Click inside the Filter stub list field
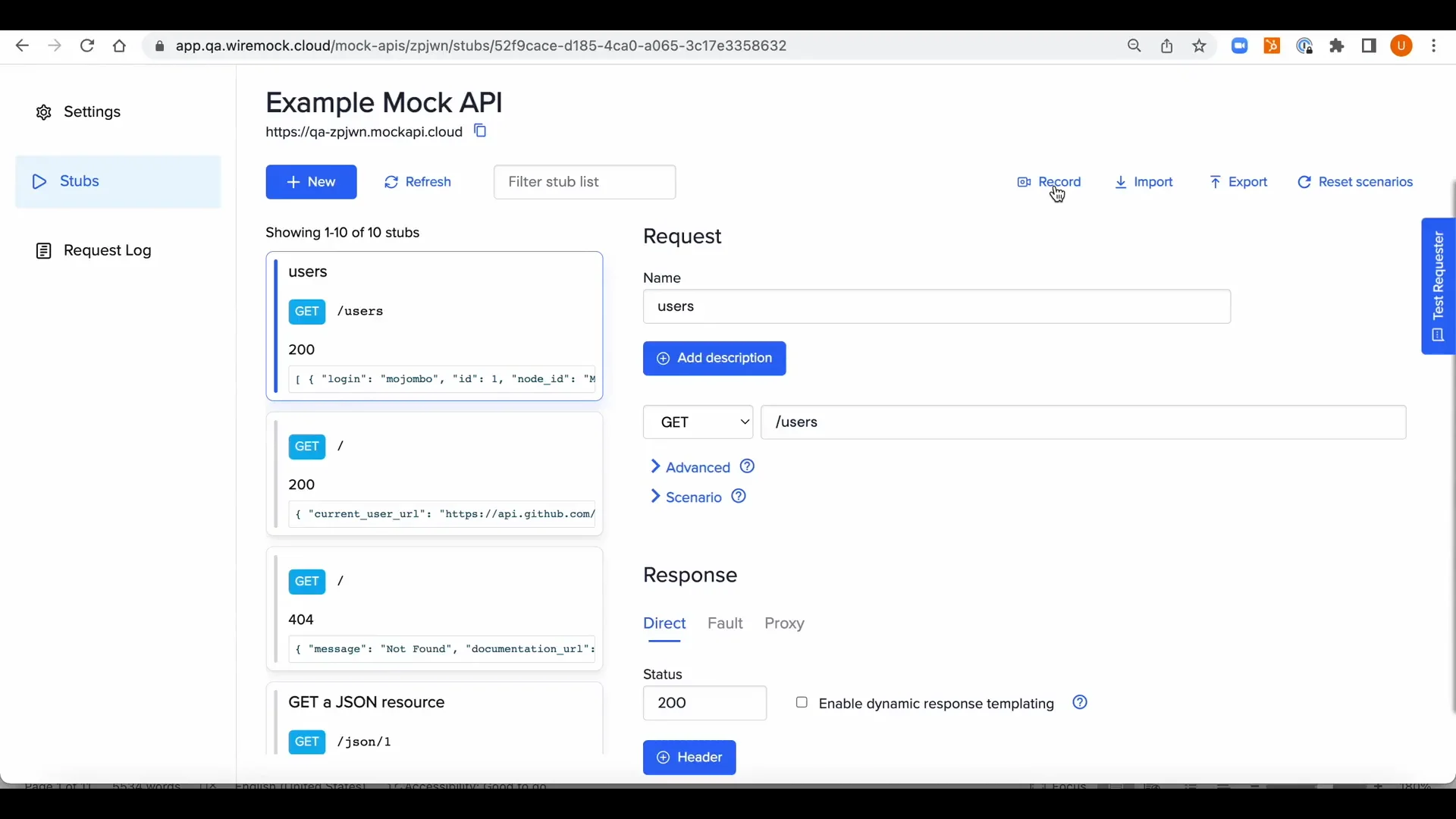Image resolution: width=1456 pixels, height=819 pixels. pos(584,182)
